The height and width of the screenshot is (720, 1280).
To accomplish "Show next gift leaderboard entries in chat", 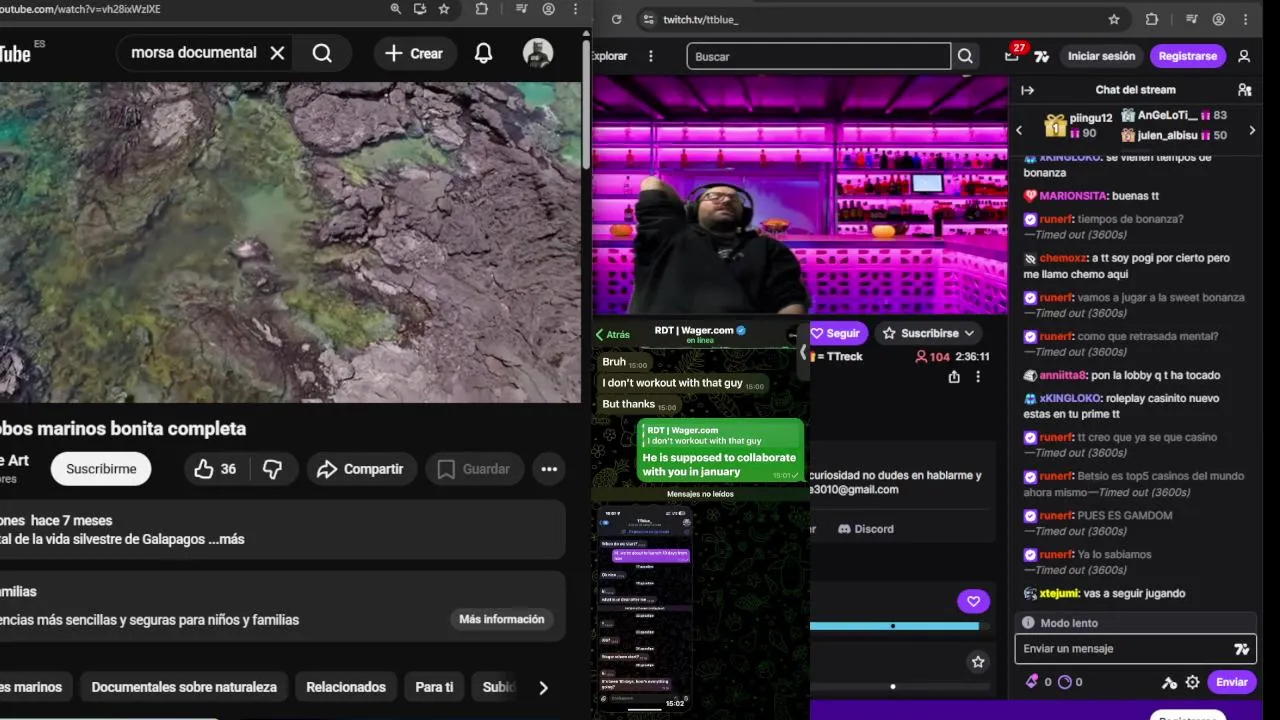I will pos(1252,130).
